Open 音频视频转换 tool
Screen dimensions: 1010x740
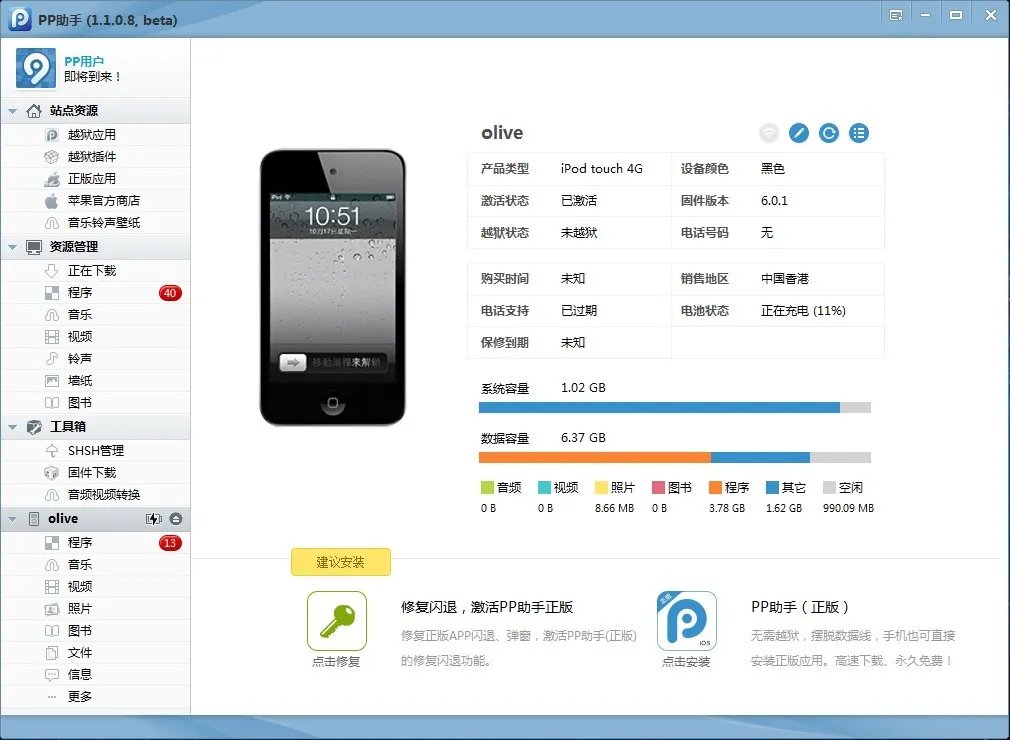click(95, 494)
